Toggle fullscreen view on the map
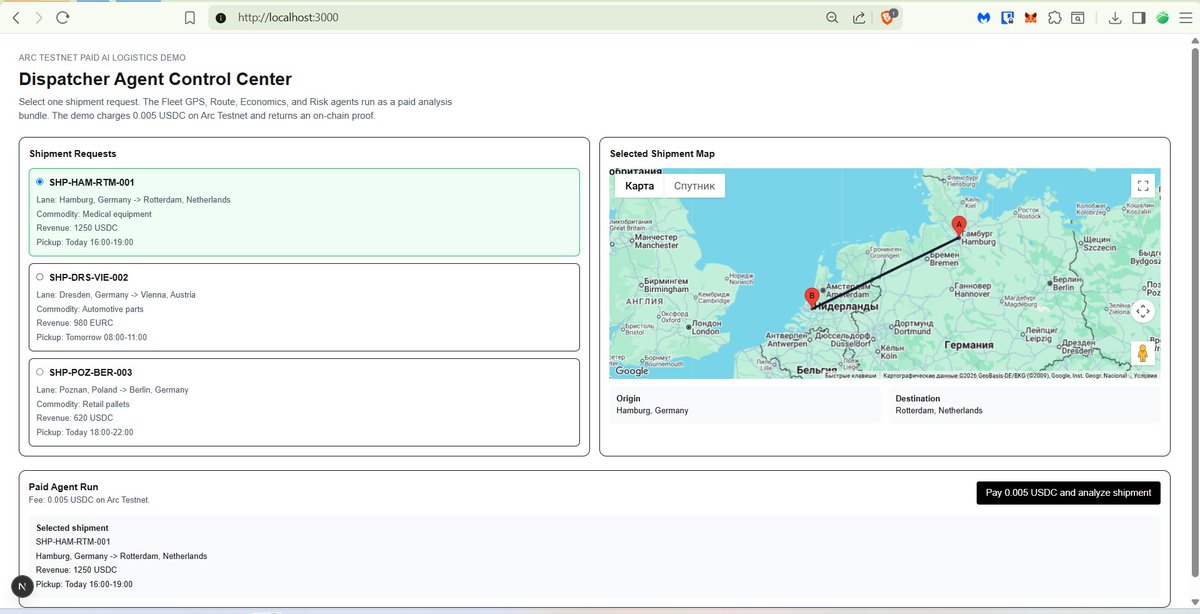Viewport: 1200px width, 614px height. click(1143, 186)
